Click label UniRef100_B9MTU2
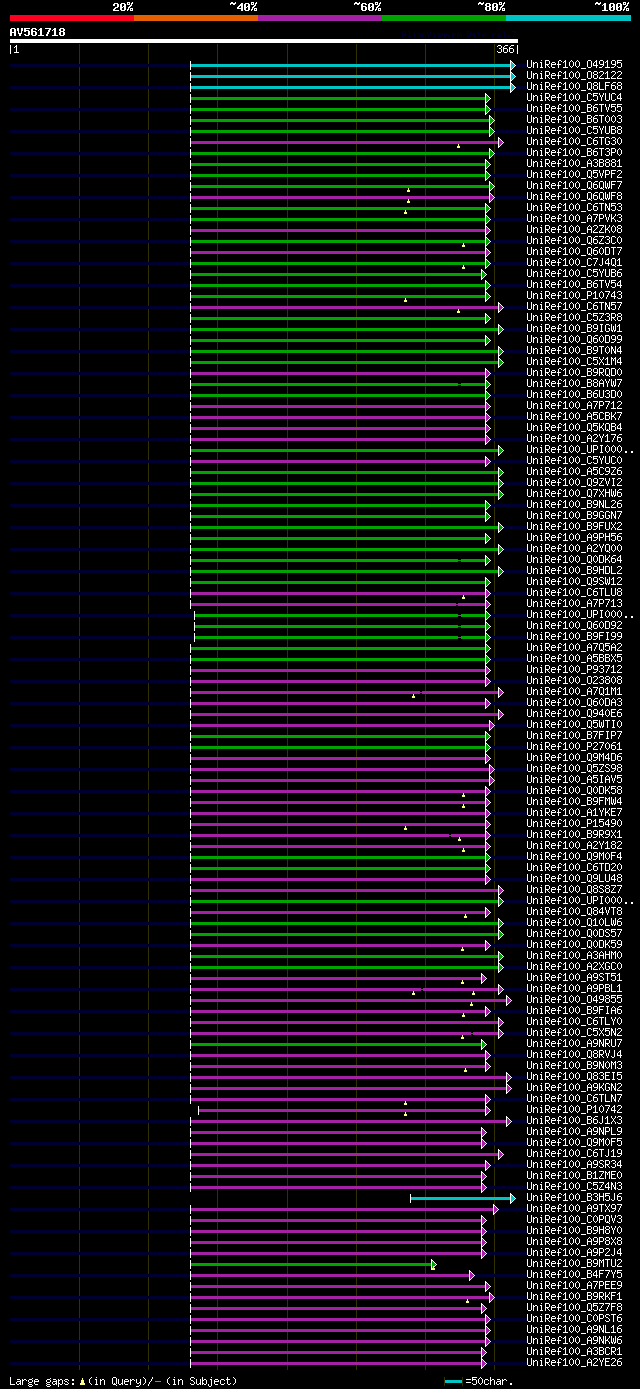Screen dimensions: 640x1389 pos(574,1263)
